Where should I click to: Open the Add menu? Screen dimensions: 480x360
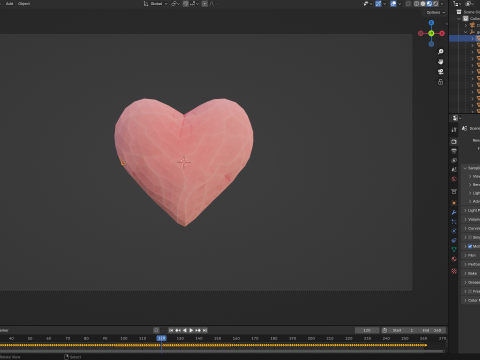coord(9,4)
